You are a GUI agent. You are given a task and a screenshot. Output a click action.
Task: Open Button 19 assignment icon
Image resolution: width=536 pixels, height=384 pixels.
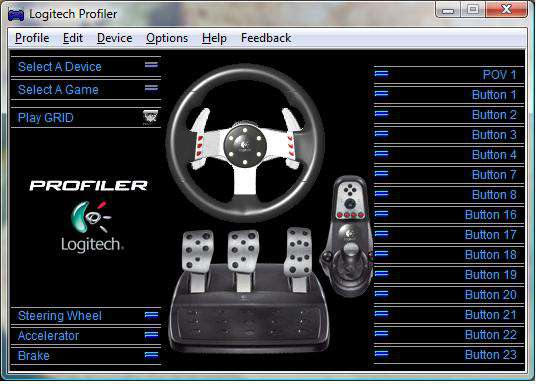pos(381,274)
